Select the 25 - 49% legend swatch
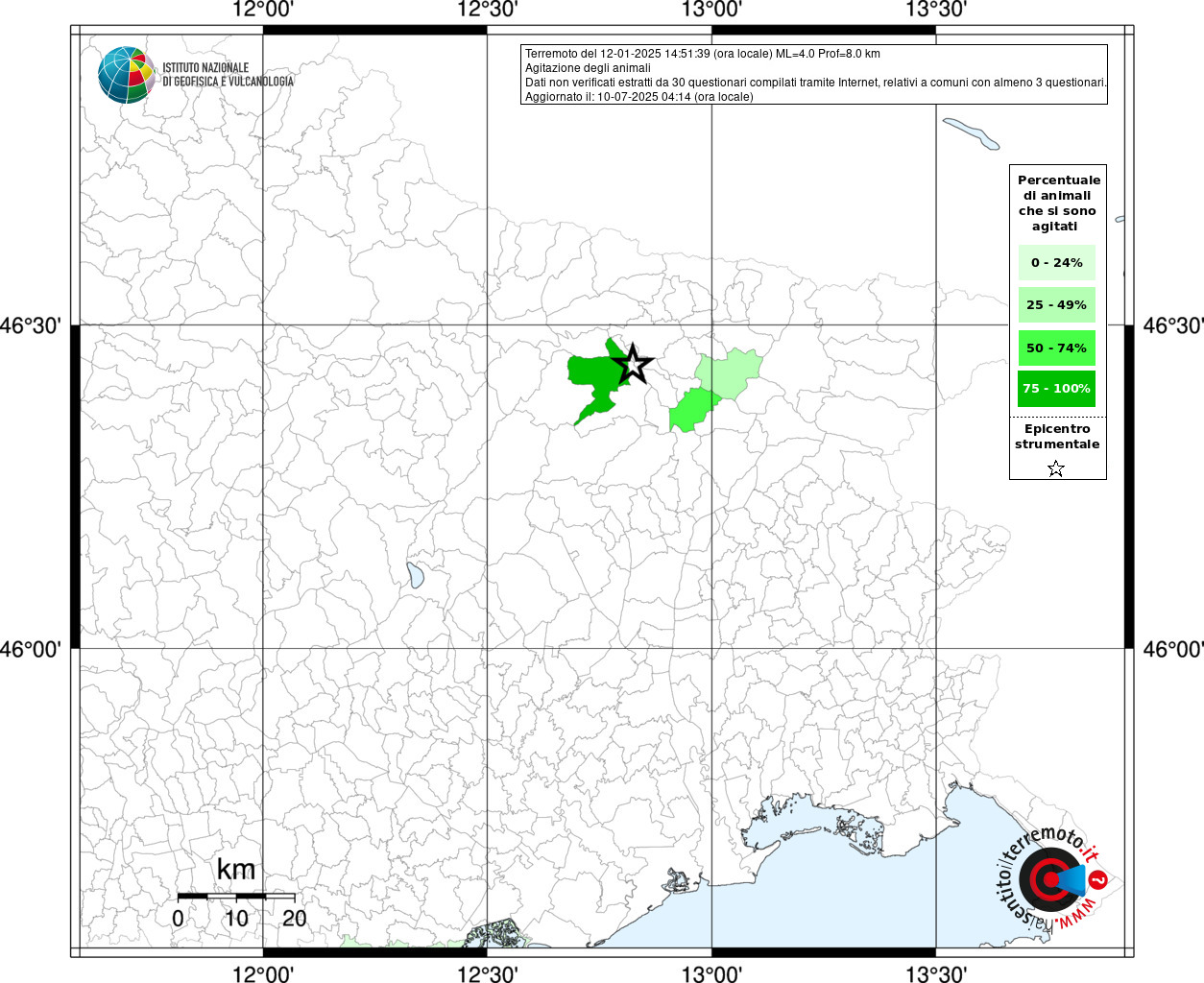1204x983 pixels. (1057, 304)
